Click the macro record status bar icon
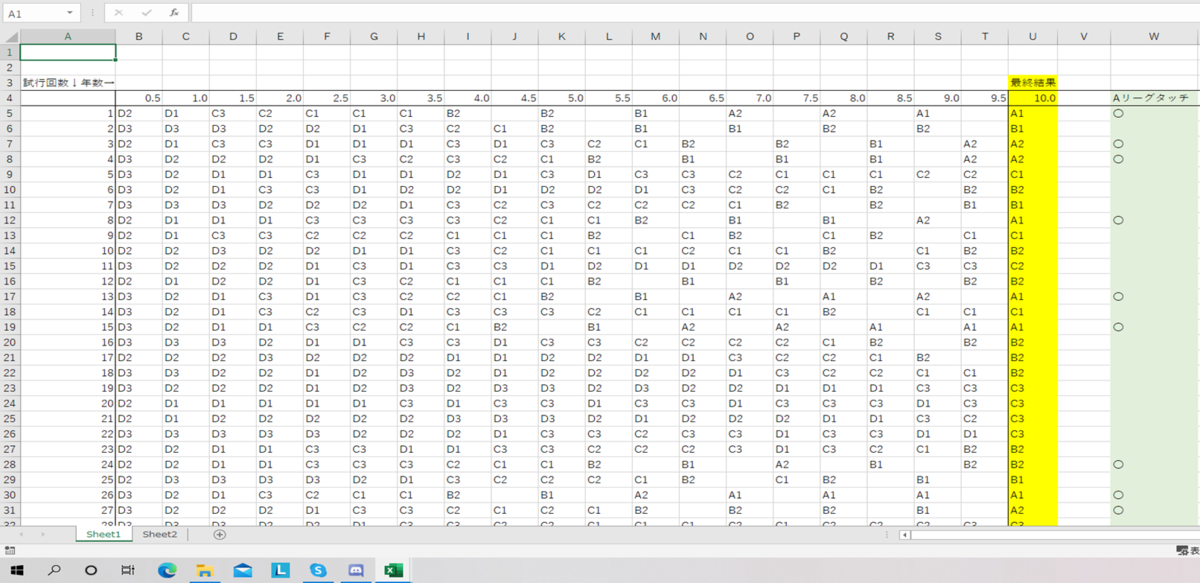Image resolution: width=1200 pixels, height=583 pixels. tap(9, 550)
